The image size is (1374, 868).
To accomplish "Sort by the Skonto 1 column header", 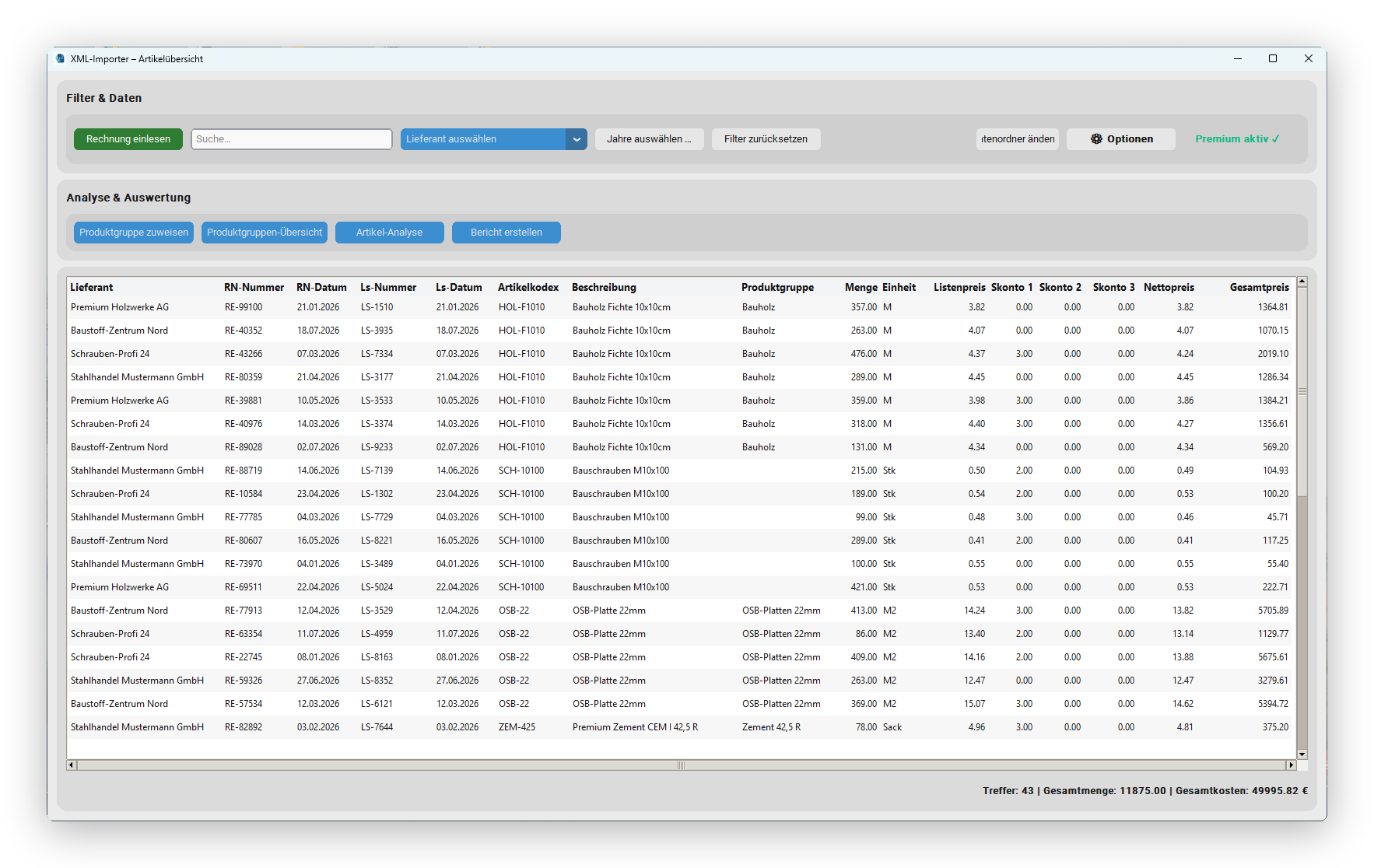I will click(1011, 287).
